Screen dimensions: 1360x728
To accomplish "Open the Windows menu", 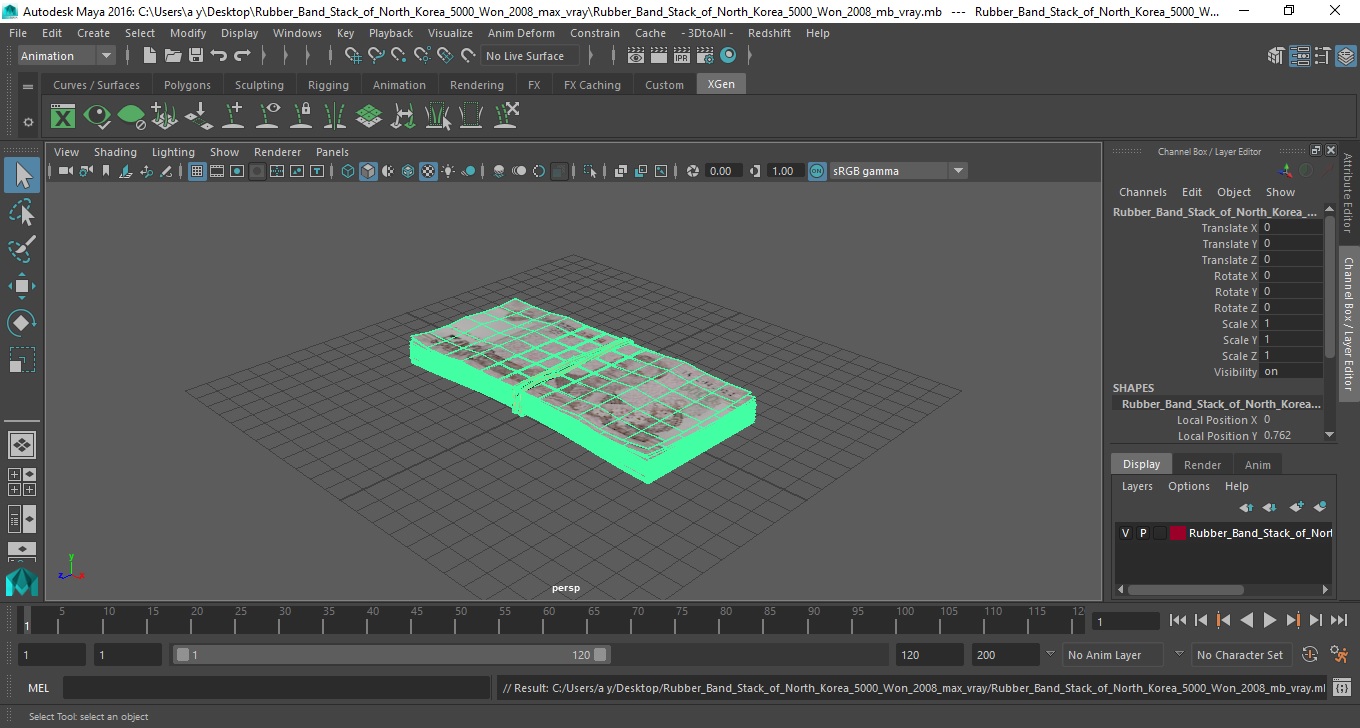I will pyautogui.click(x=297, y=33).
